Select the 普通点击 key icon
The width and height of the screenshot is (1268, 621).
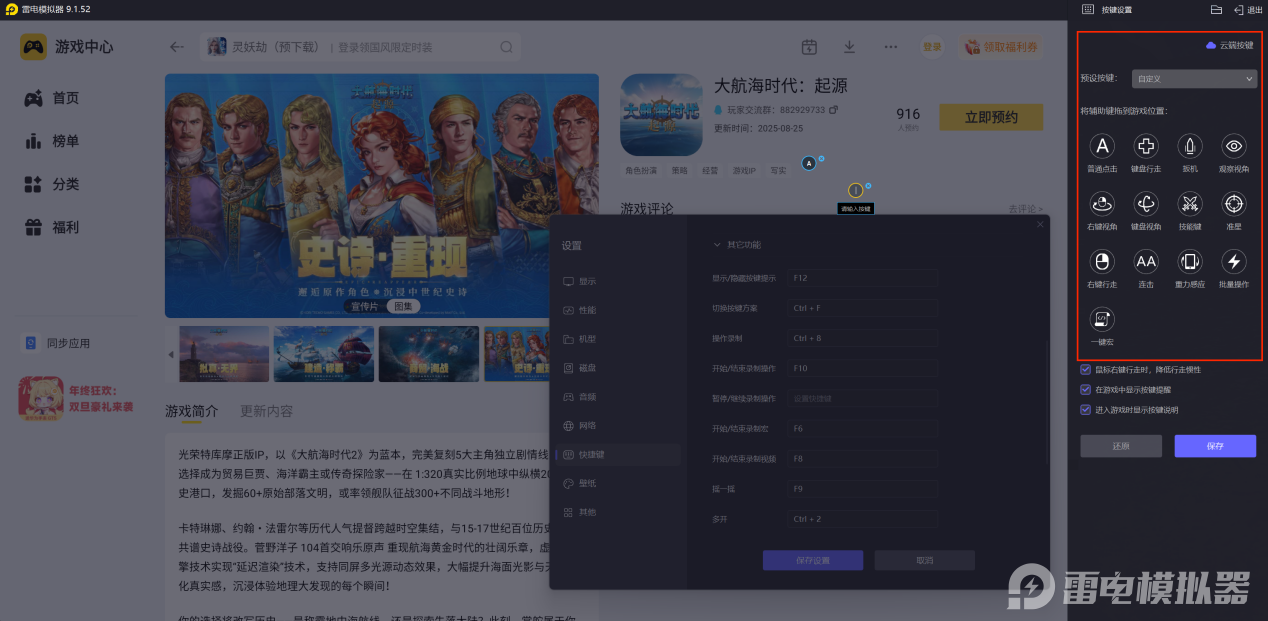tap(1101, 146)
